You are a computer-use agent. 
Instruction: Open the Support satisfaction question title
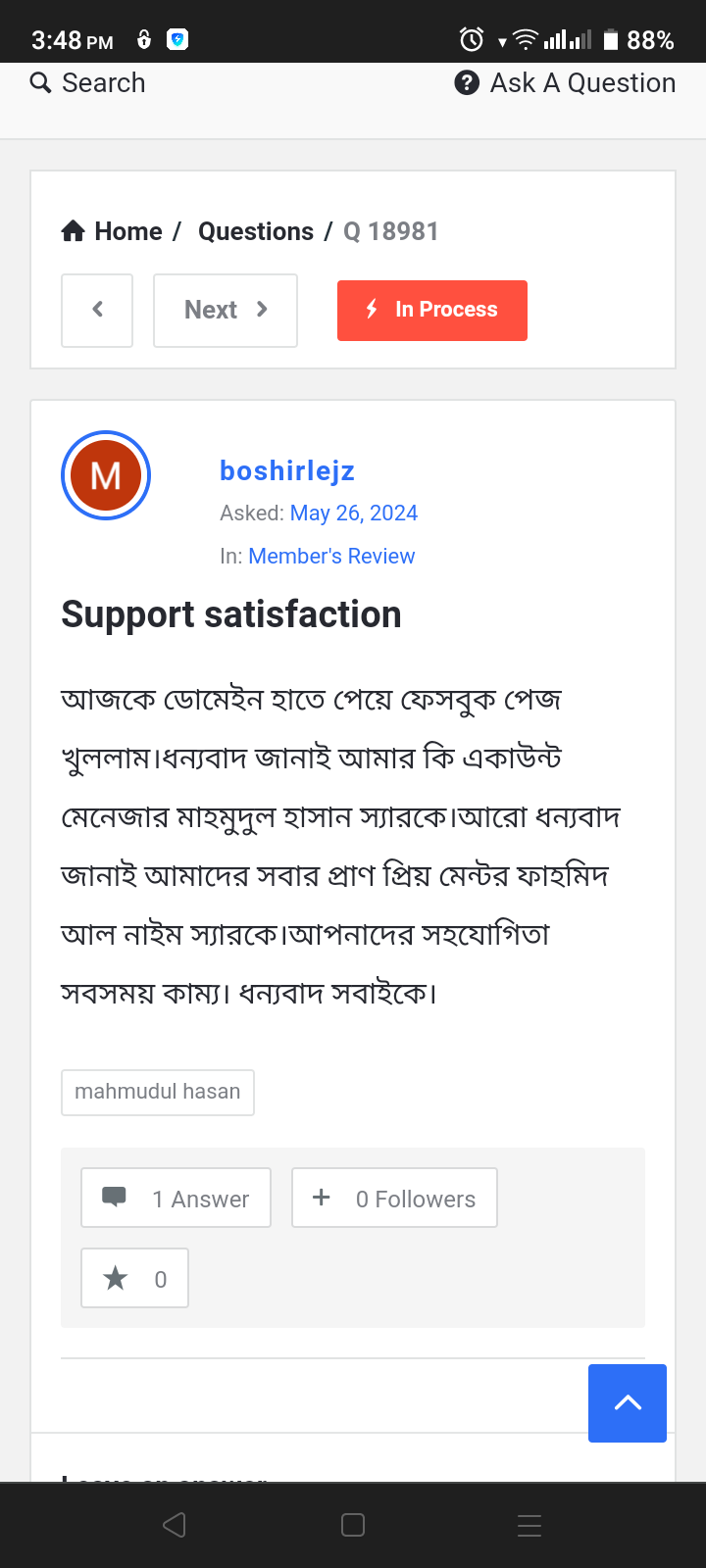click(231, 614)
